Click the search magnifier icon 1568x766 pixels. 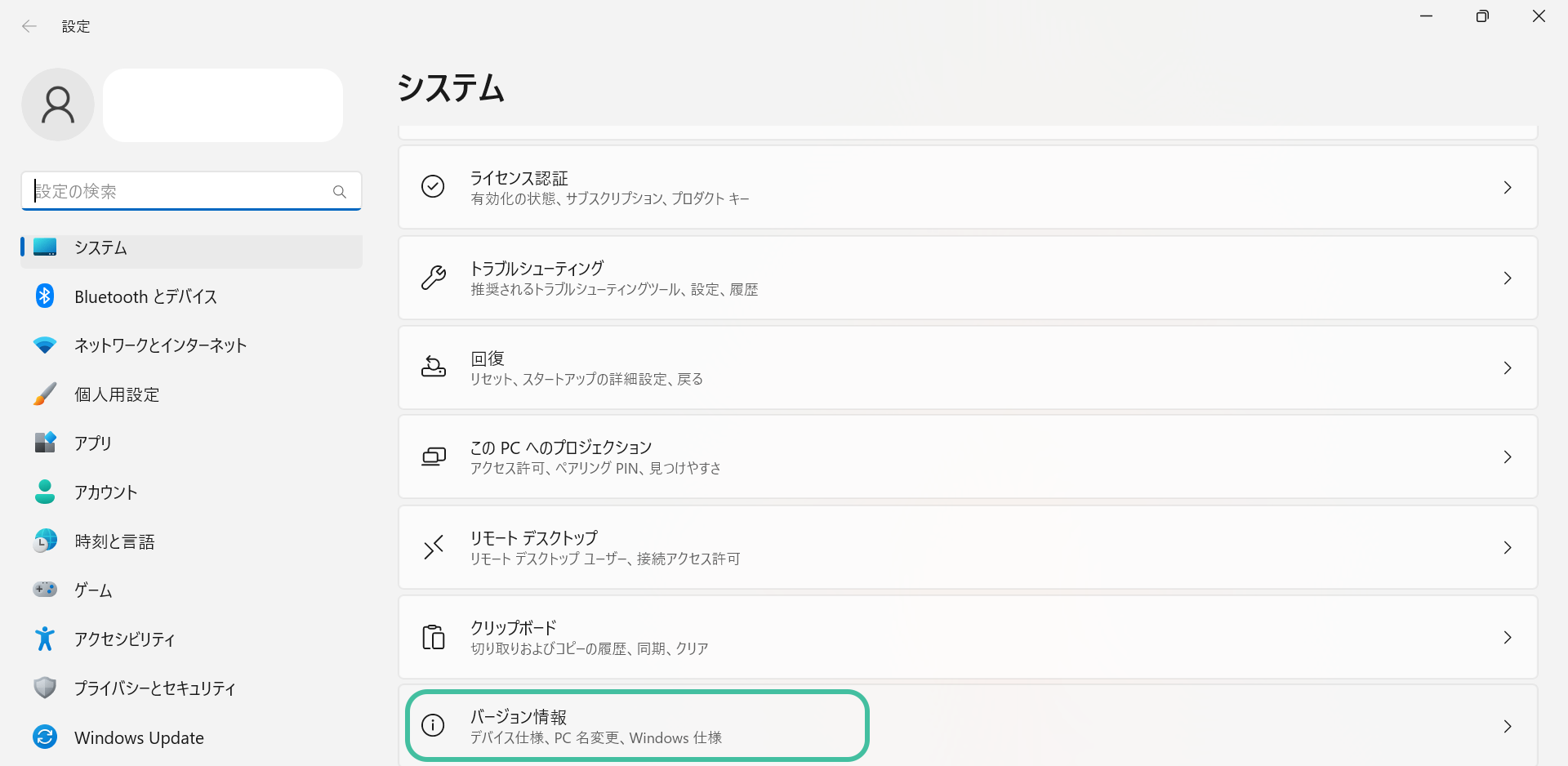pyautogui.click(x=340, y=192)
